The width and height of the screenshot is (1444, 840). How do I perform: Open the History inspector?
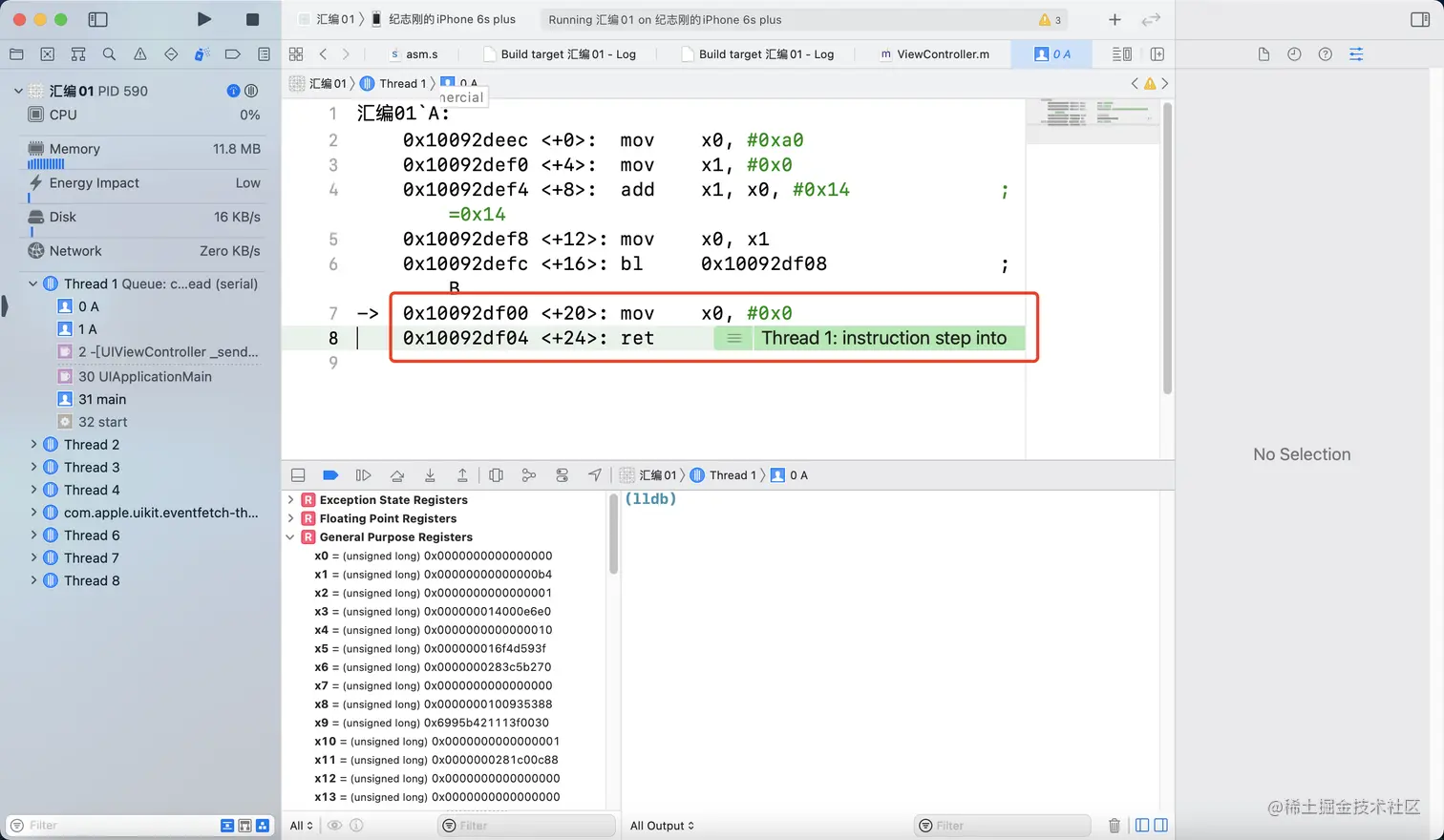(x=1294, y=54)
